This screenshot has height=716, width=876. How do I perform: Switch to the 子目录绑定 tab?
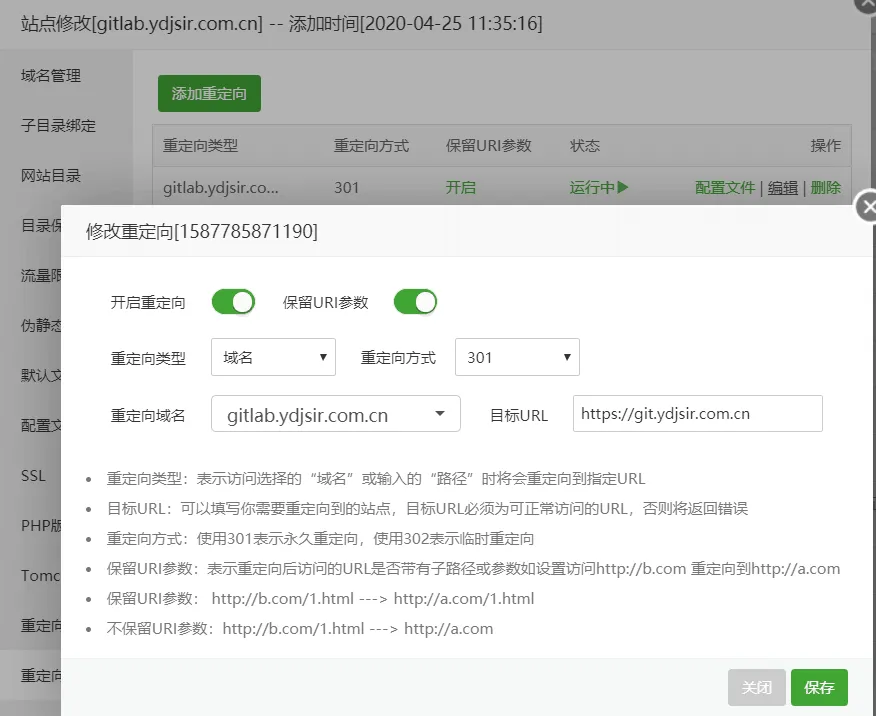click(59, 125)
